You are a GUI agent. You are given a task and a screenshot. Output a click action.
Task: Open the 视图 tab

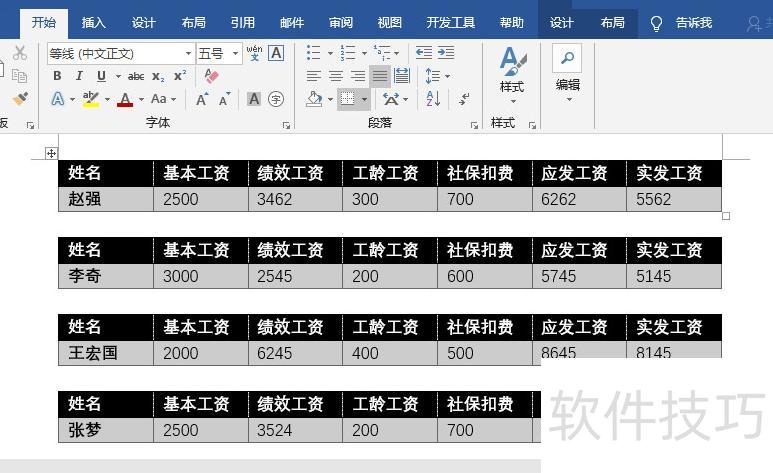(389, 23)
